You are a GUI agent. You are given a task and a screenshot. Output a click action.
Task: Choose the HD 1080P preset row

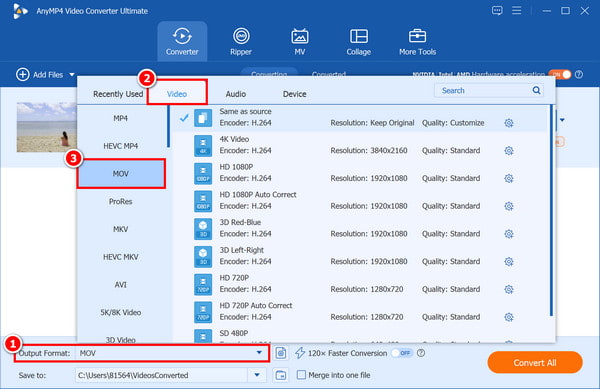pyautogui.click(x=360, y=173)
